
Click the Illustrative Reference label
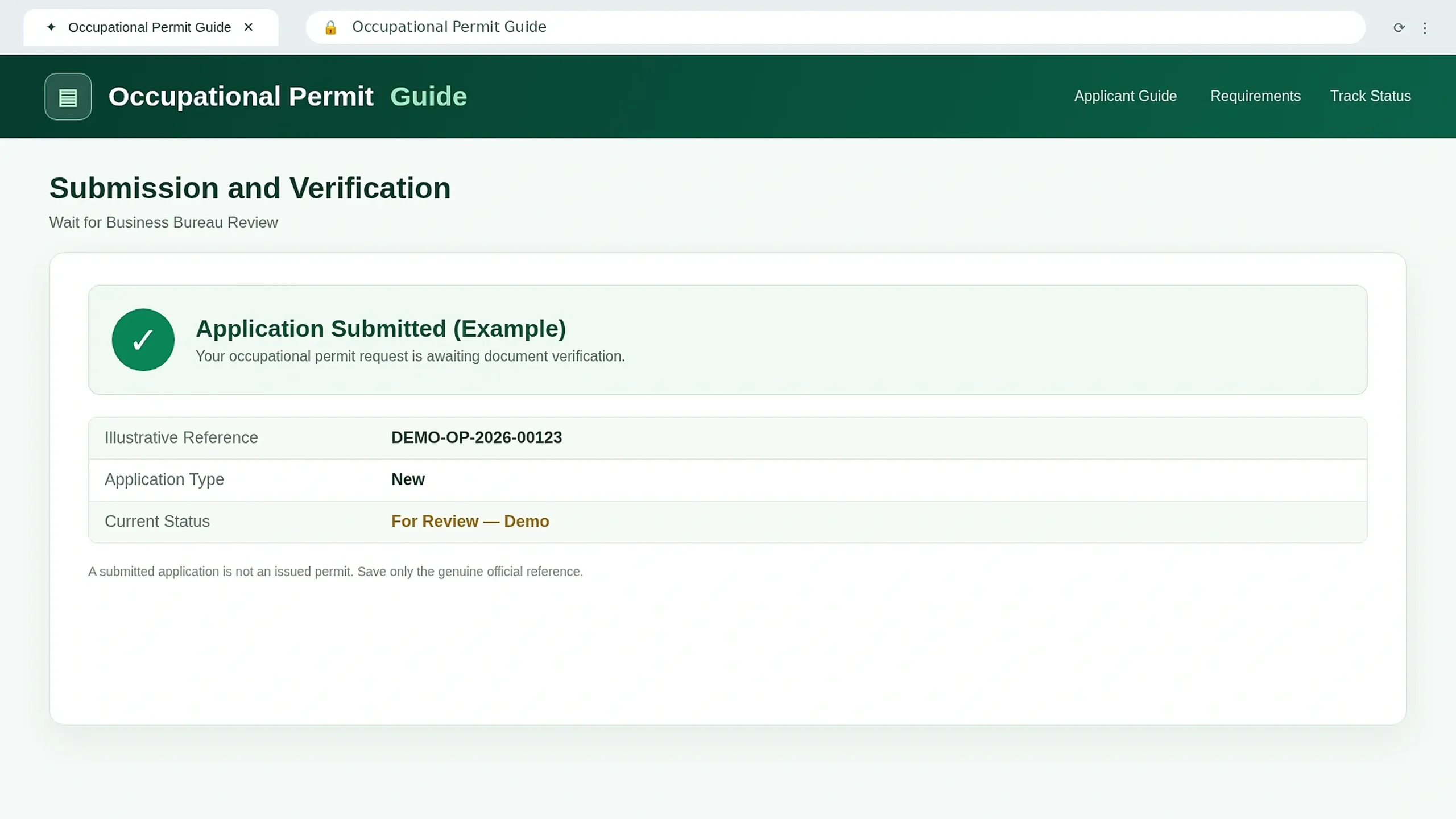point(181,437)
